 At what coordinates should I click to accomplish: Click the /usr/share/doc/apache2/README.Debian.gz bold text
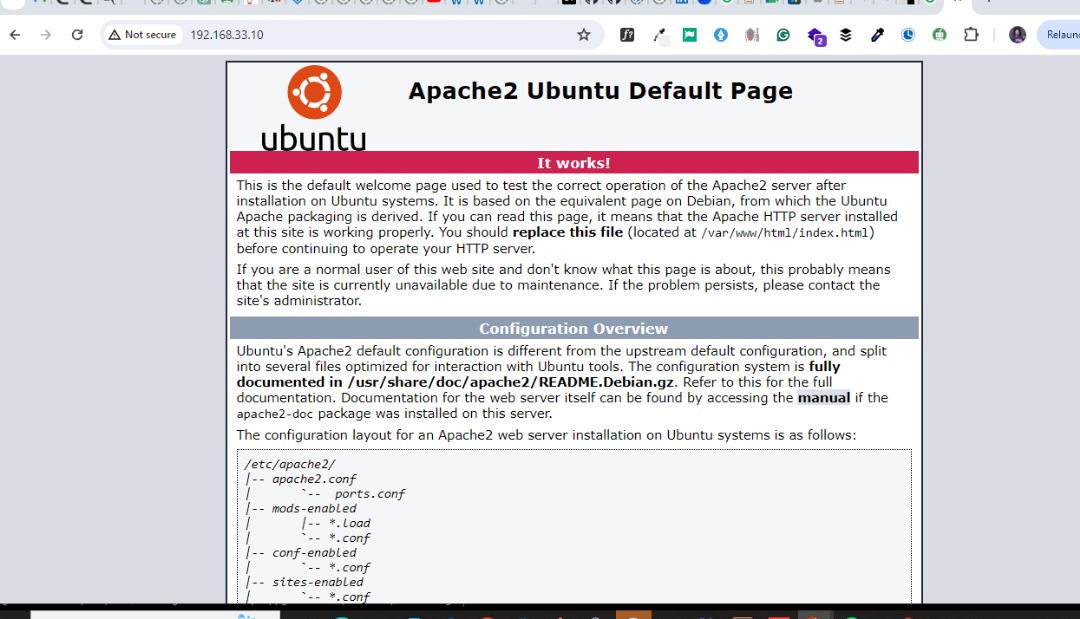pyautogui.click(x=510, y=382)
